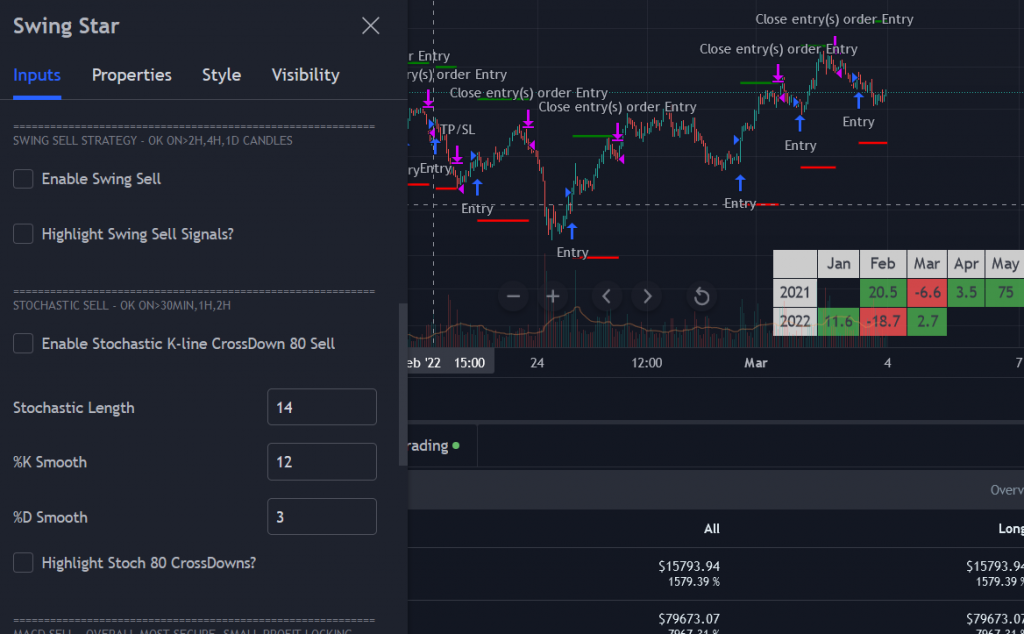
Task: Click the chart zoom in plus icon
Action: 553,296
